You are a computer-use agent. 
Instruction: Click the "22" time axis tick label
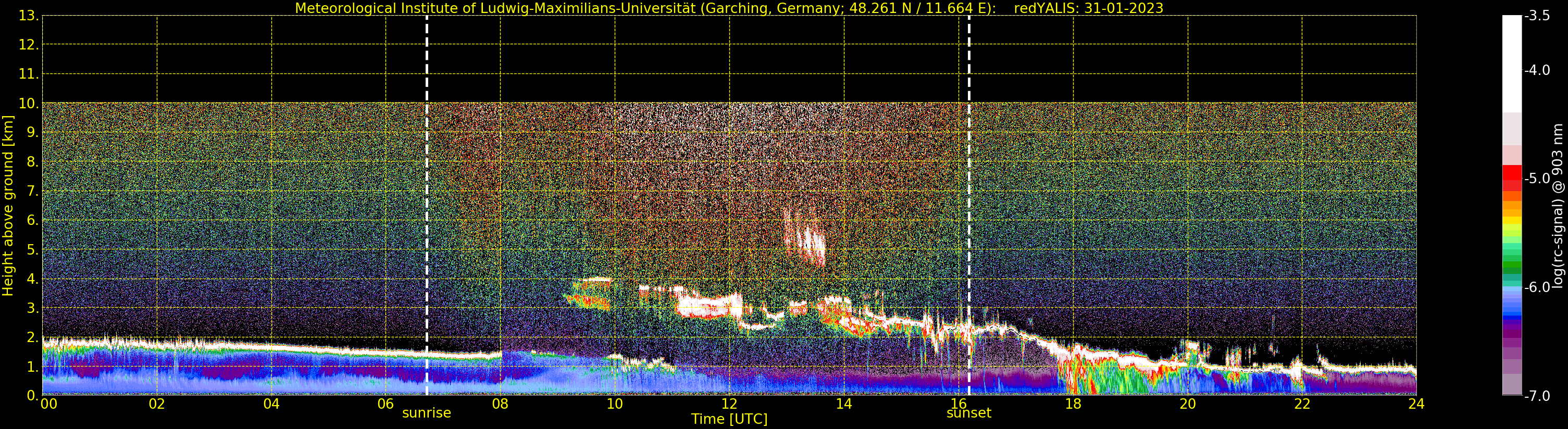(x=1302, y=404)
